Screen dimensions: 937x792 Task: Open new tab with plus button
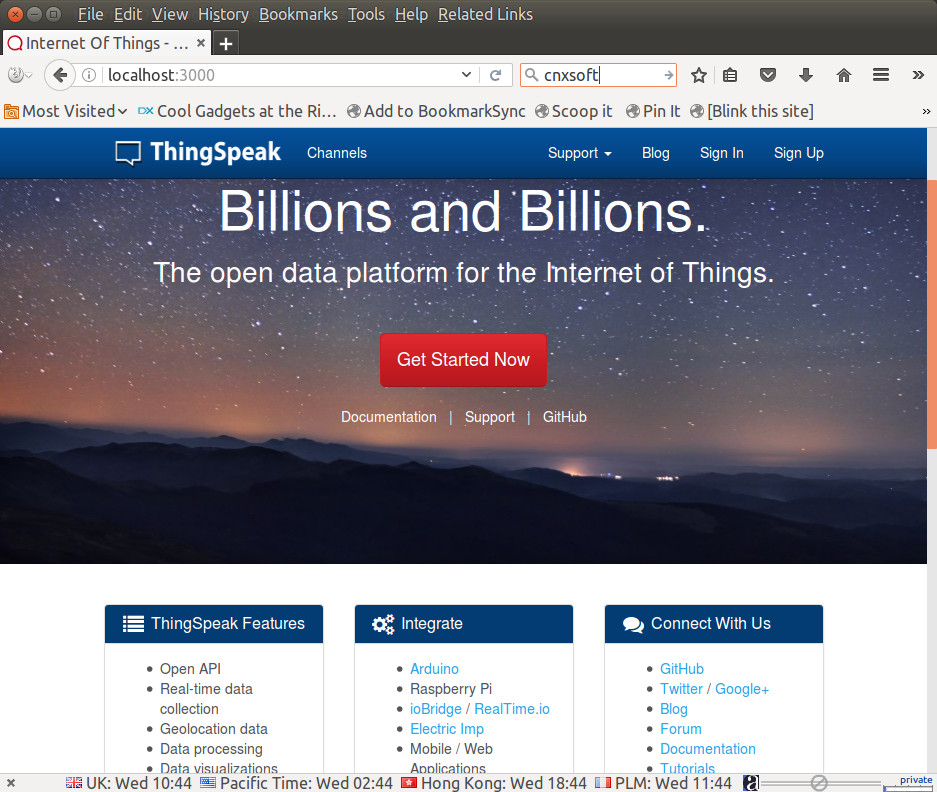226,44
